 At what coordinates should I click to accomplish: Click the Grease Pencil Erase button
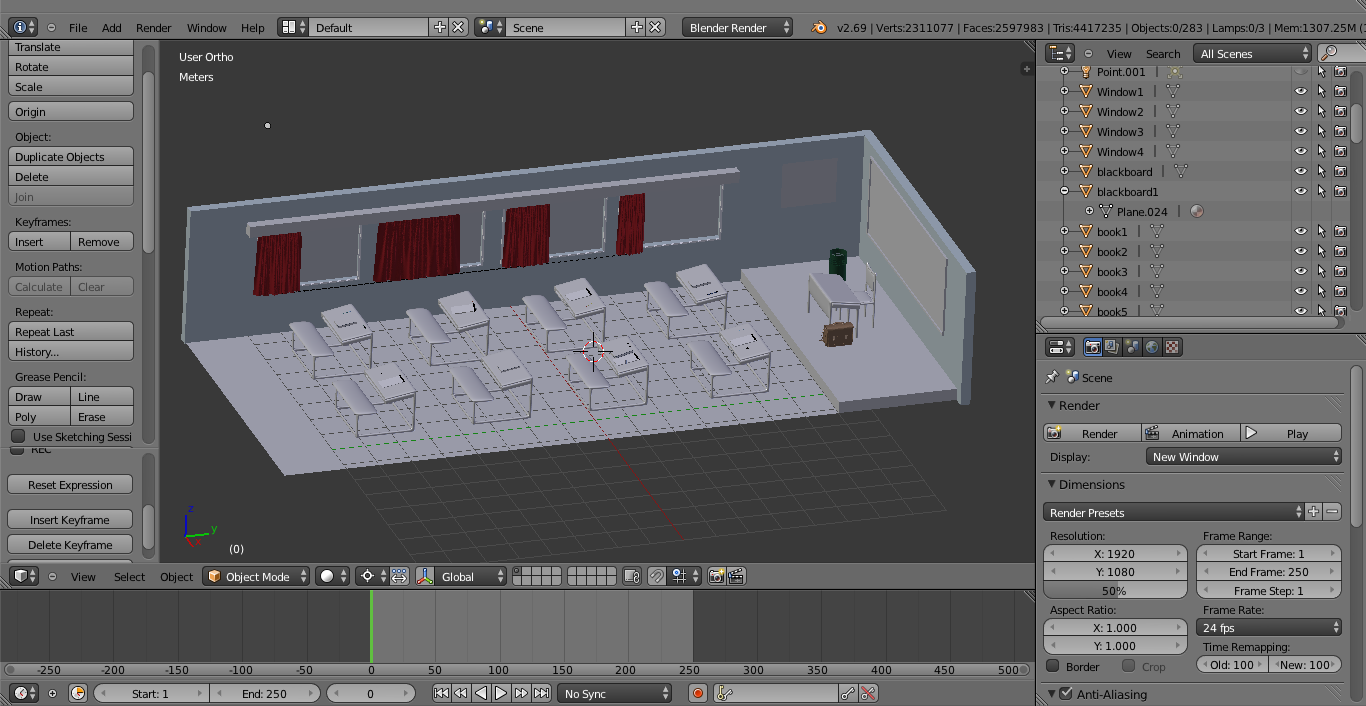tap(103, 417)
